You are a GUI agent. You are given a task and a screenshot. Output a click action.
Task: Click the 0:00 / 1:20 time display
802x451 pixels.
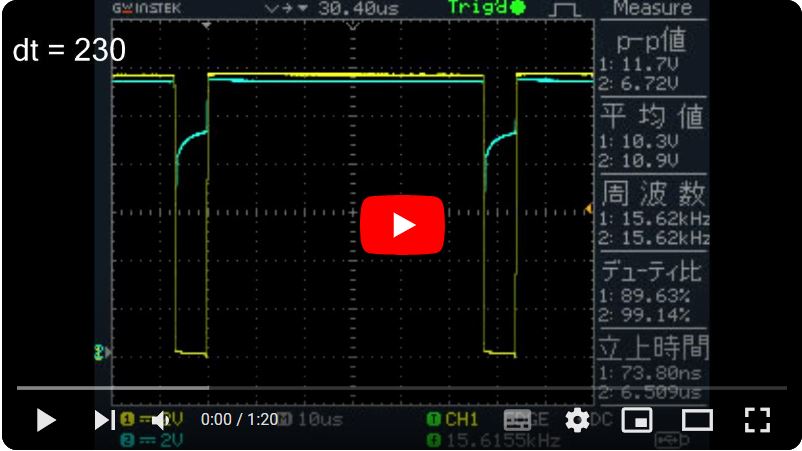click(239, 420)
